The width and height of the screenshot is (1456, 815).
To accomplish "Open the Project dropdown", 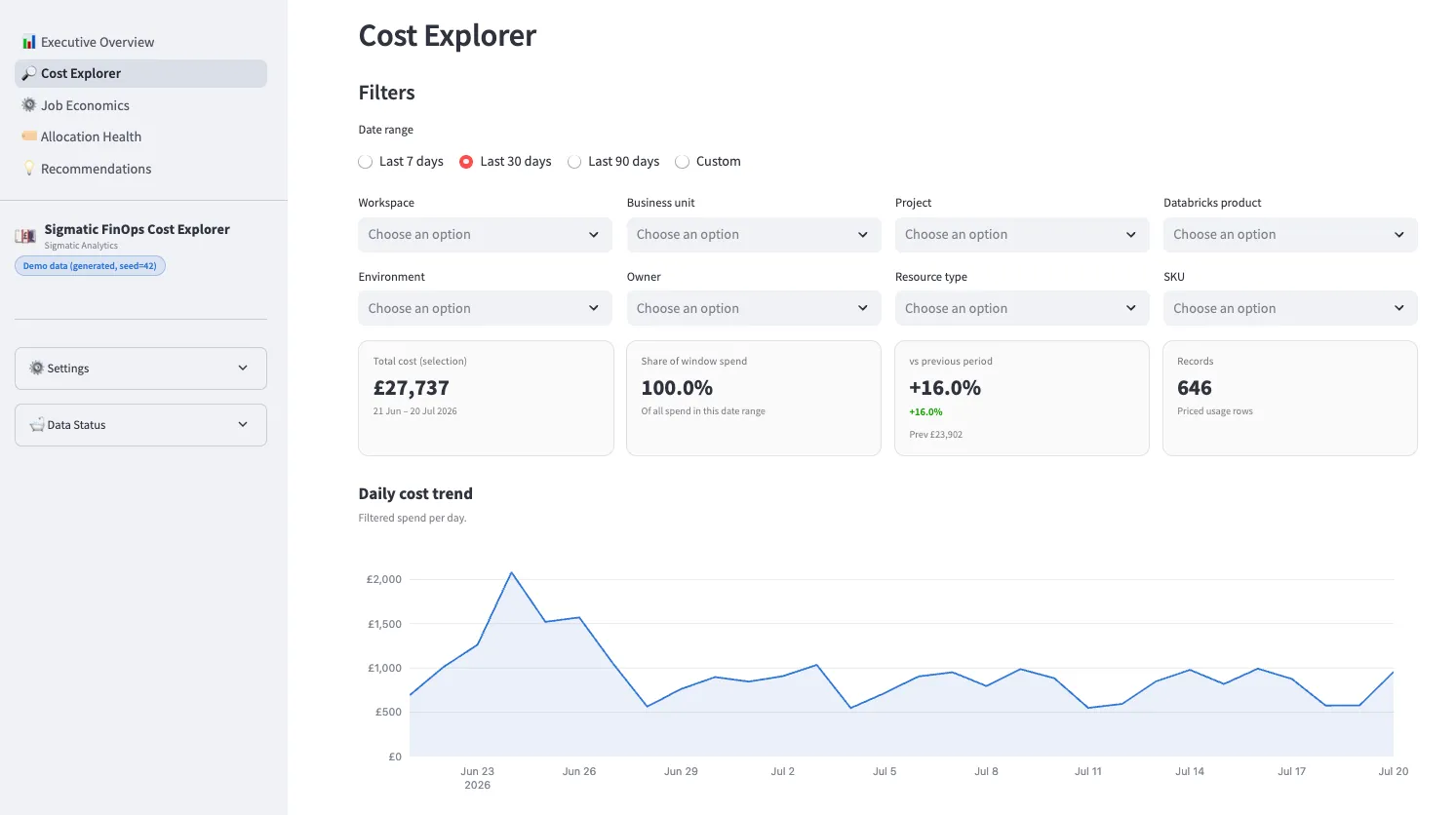I will pos(1022,235).
